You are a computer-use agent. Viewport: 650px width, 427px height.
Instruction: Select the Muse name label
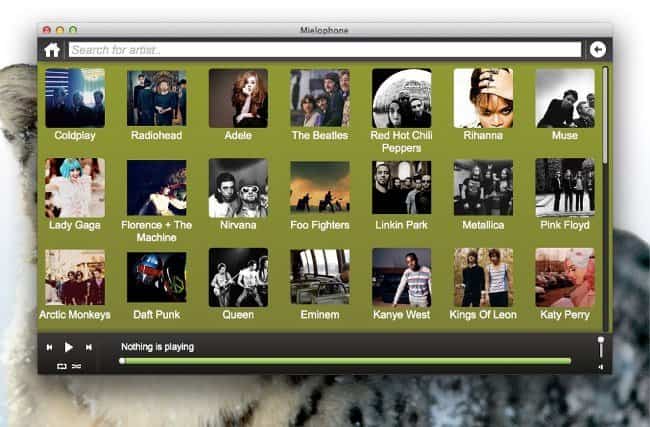coord(565,136)
